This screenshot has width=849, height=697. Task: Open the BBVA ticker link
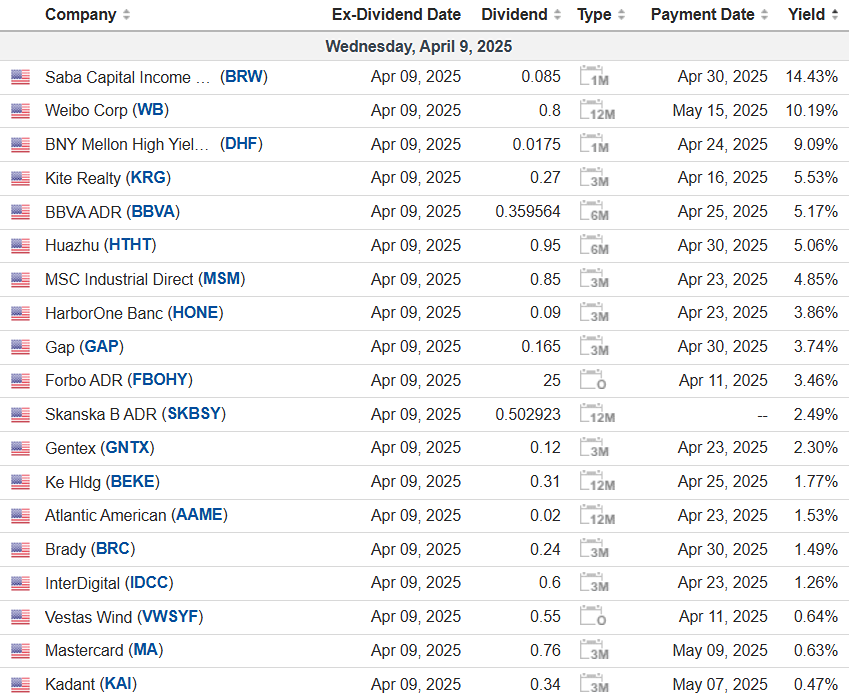pos(153,211)
